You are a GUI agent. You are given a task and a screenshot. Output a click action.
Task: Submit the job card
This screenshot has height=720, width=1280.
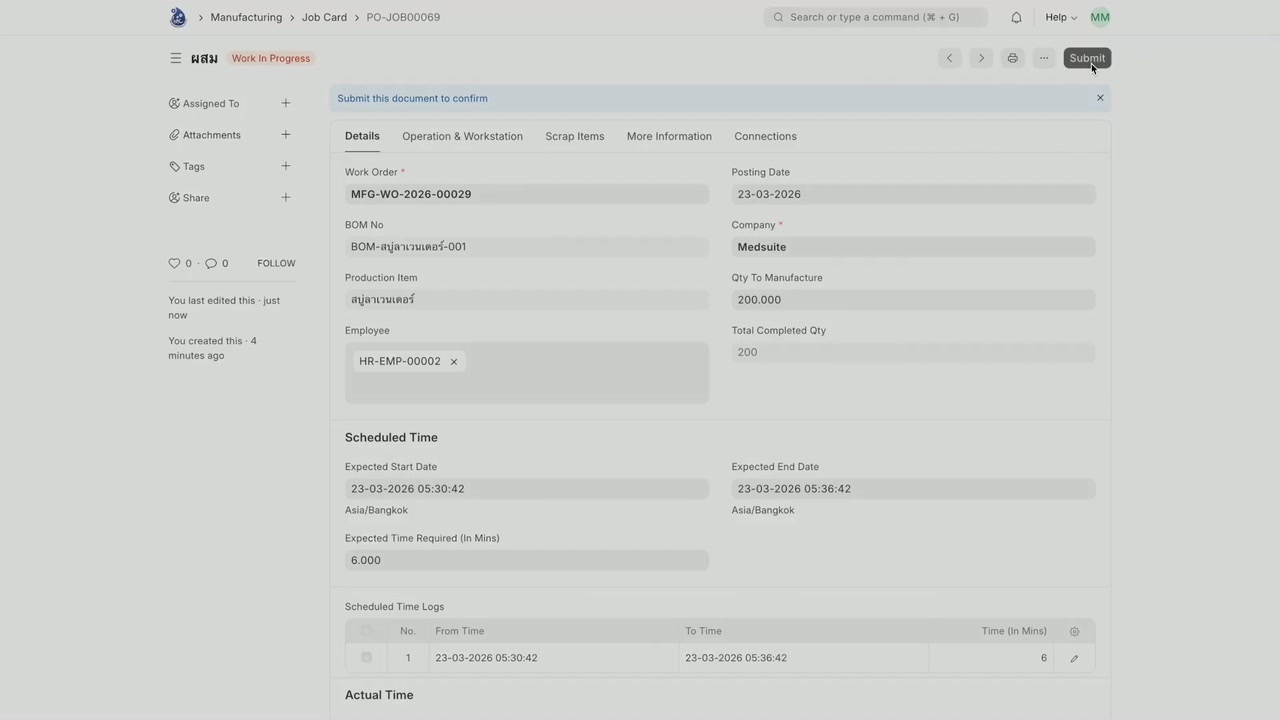coord(1087,58)
